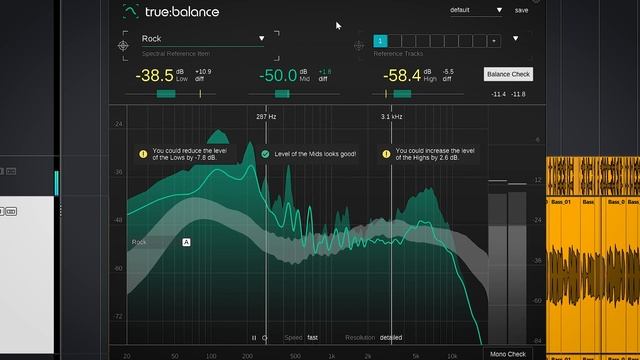
Task: Click the High band level slider
Action: coord(417,94)
